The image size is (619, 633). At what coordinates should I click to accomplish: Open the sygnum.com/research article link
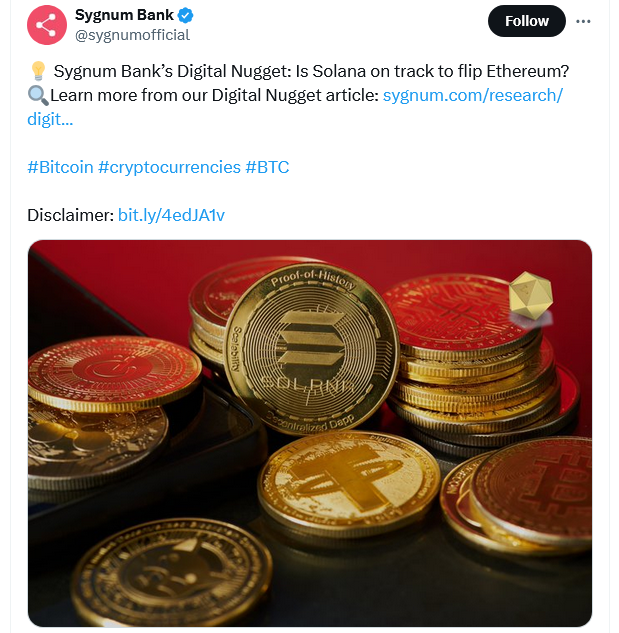[472, 95]
